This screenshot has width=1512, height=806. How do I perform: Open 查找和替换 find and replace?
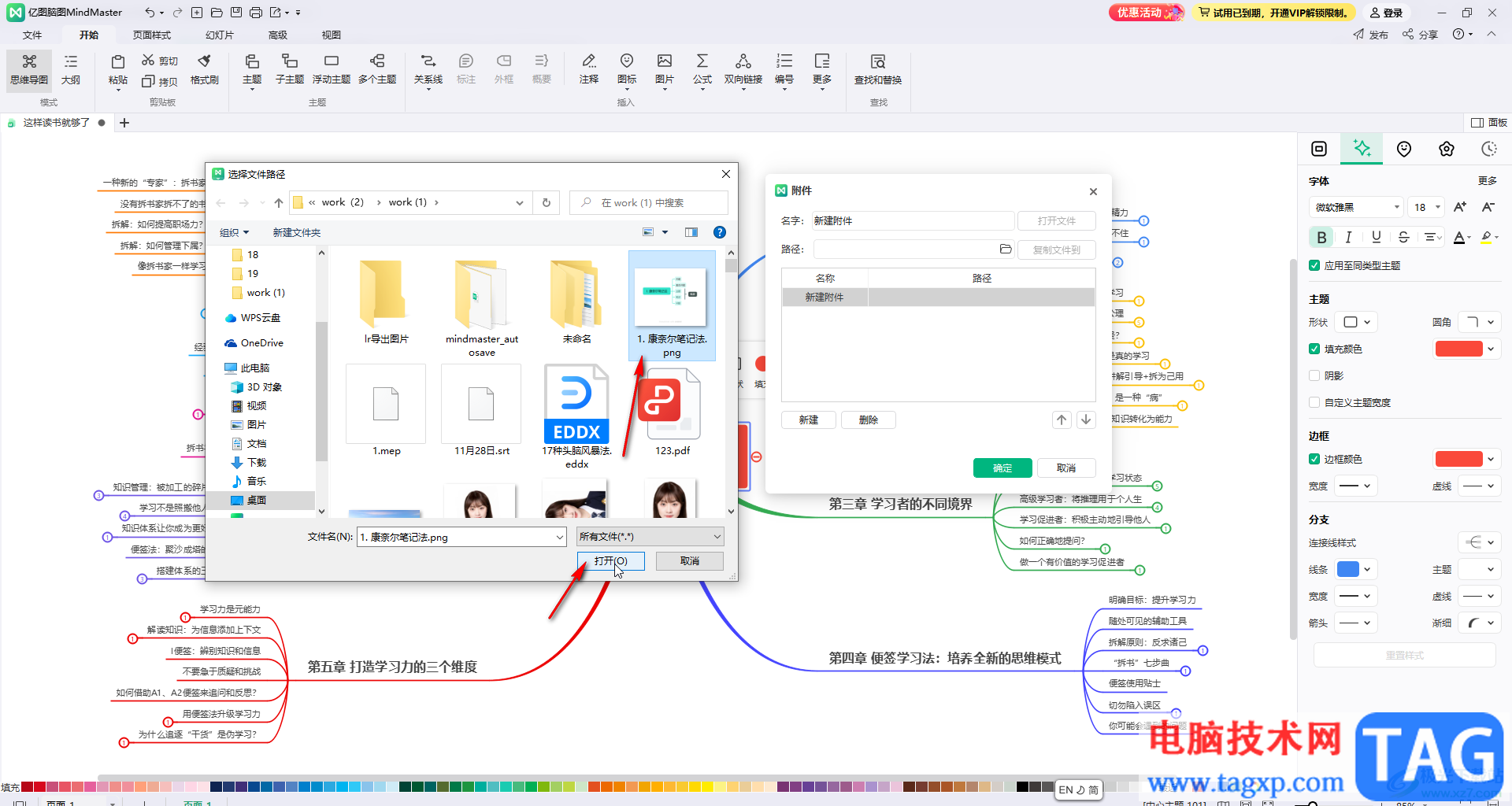click(878, 69)
